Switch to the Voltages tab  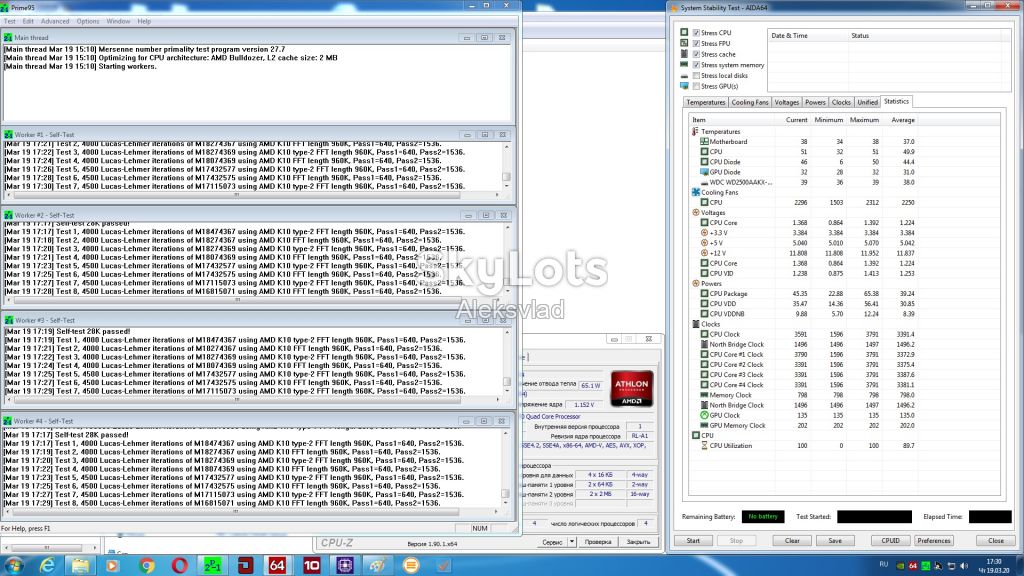click(786, 103)
